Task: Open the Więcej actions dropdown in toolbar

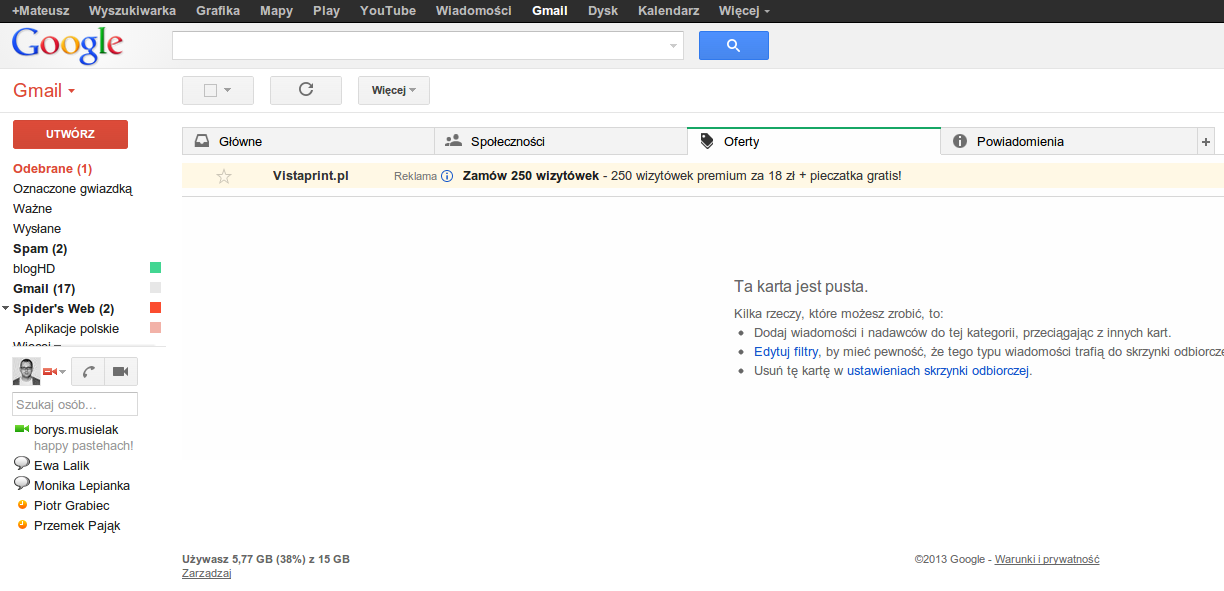Action: tap(394, 90)
